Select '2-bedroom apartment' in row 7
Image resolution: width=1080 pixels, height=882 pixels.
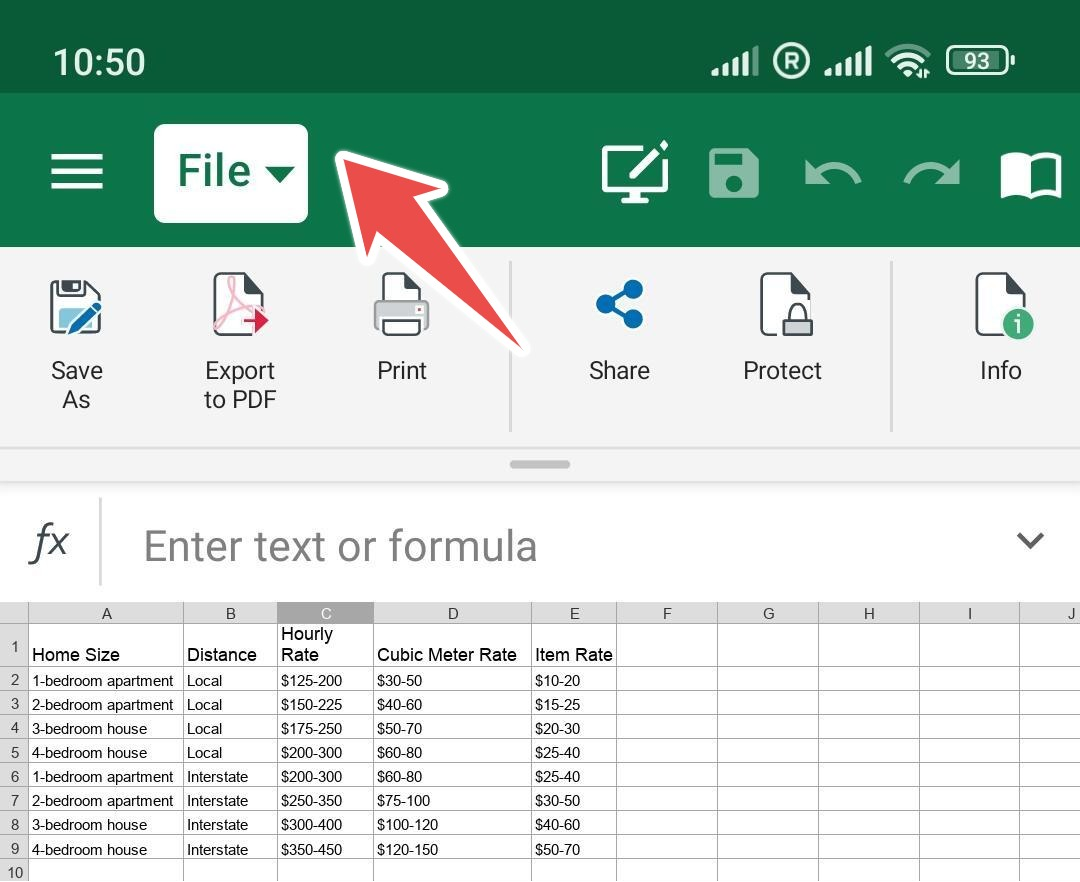point(106,799)
